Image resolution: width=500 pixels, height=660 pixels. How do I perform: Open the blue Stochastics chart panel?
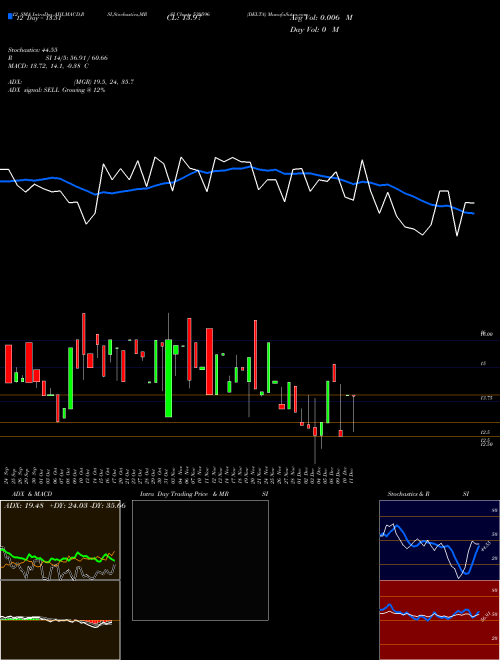click(439, 540)
